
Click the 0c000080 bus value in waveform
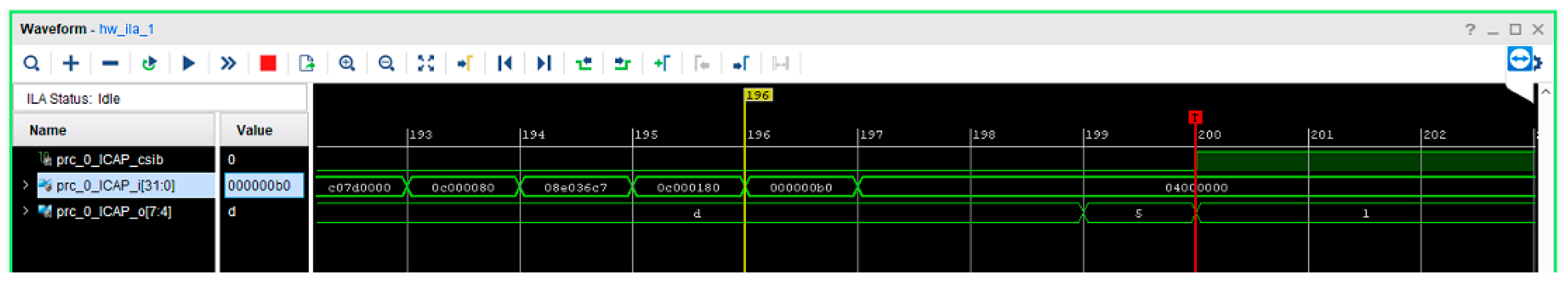463,188
